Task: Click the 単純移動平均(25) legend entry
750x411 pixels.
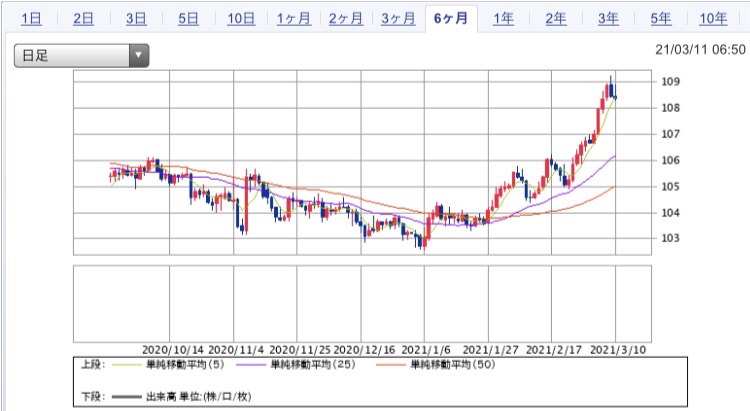Action: click(x=313, y=365)
